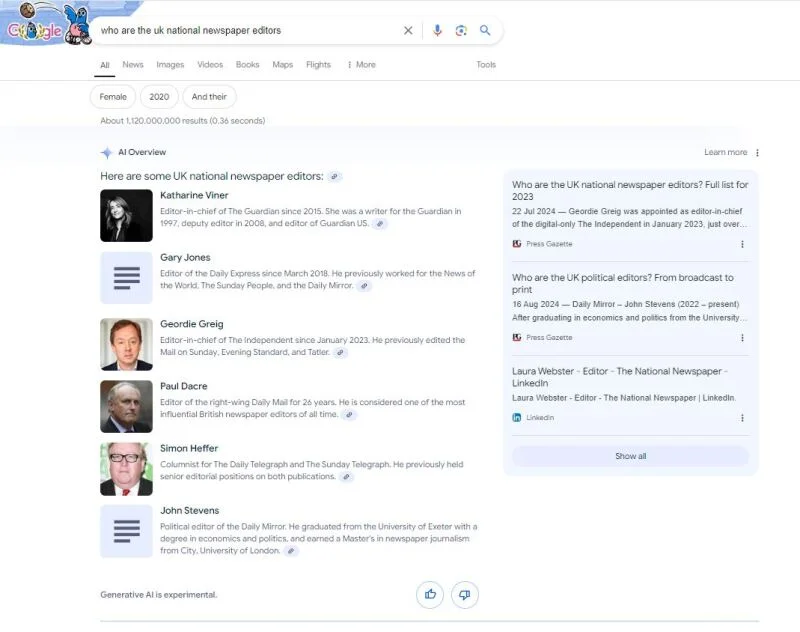Open source link icon after Simon Heffer description
This screenshot has width=800, height=632.
[x=346, y=476]
